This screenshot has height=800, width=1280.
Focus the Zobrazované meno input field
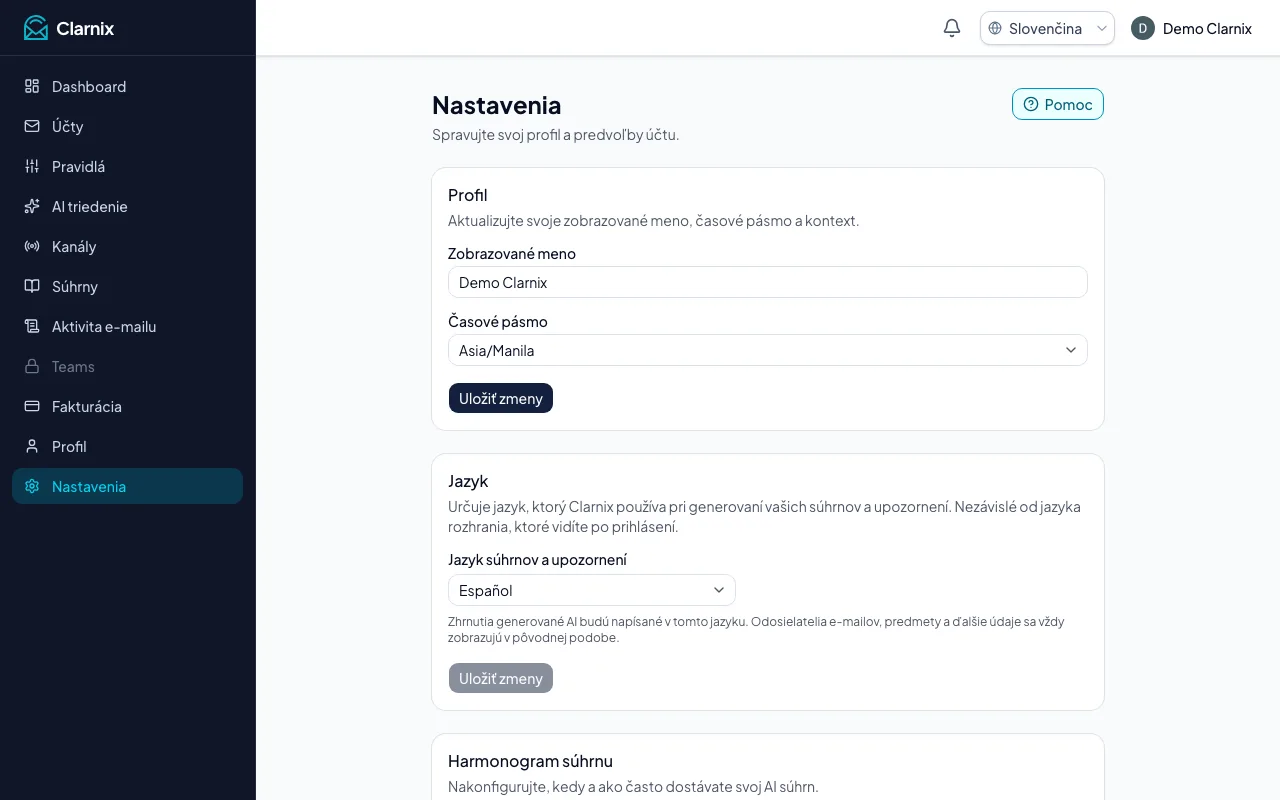pos(768,282)
